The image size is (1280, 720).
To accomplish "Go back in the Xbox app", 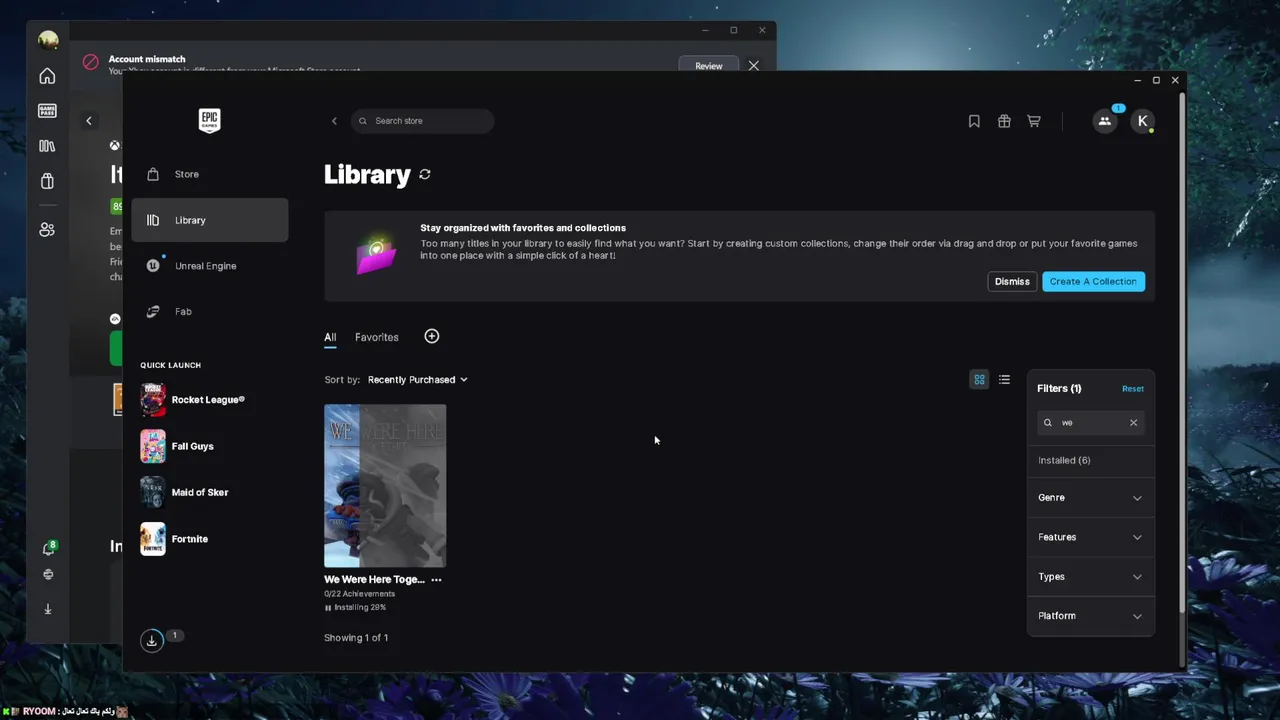I will click(x=89, y=121).
